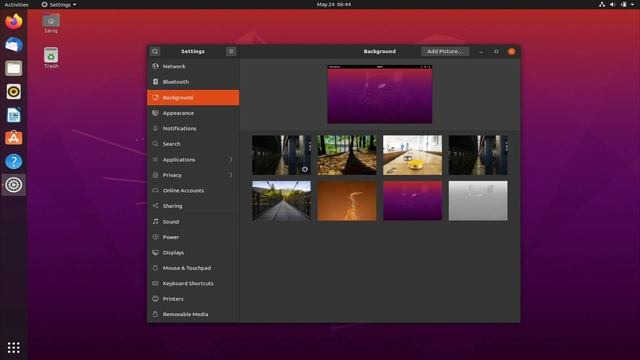Click the current background preview image
Image resolution: width=640 pixels, height=360 pixels.
pyautogui.click(x=380, y=94)
